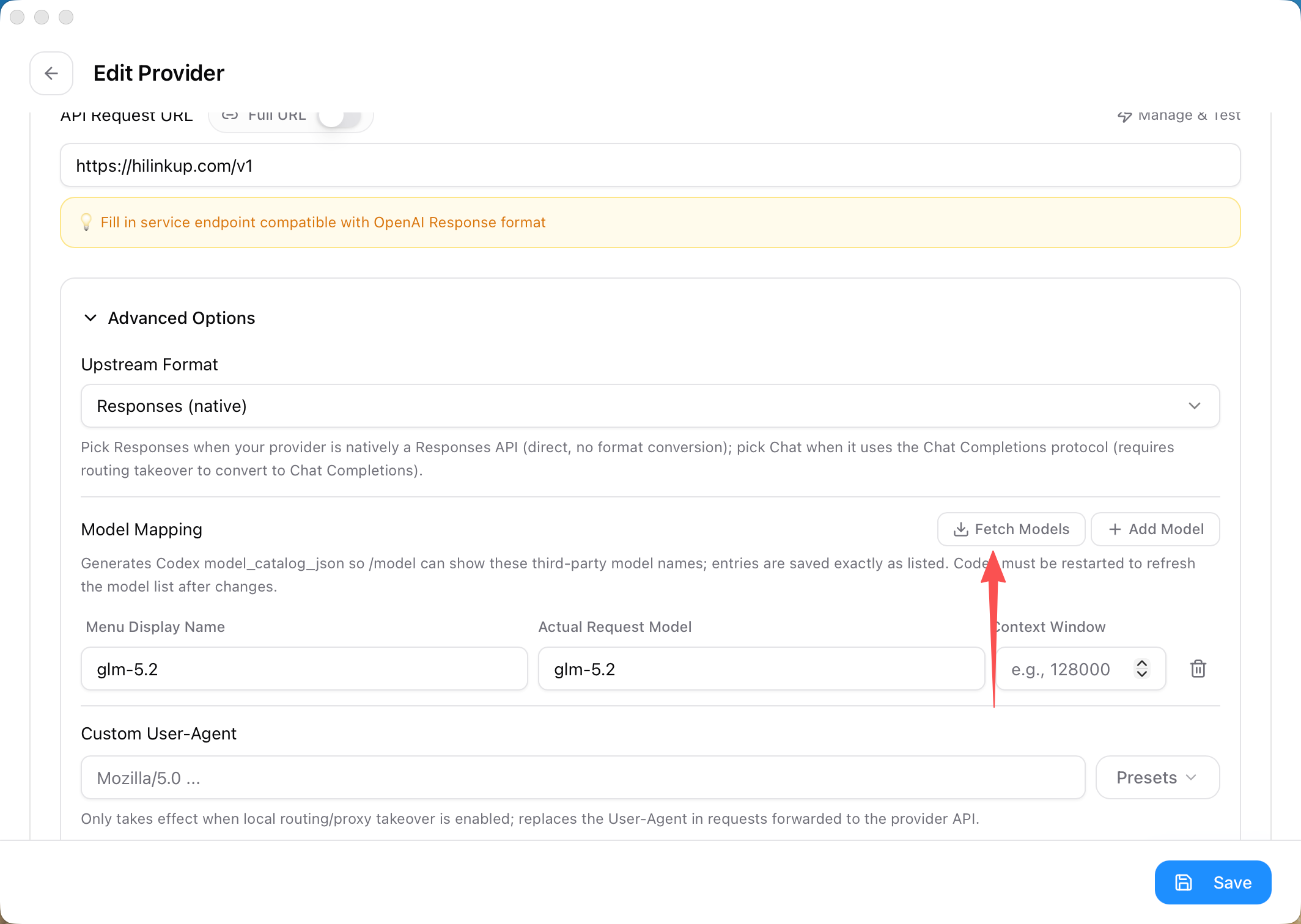Open Manage & Test link
The image size is (1301, 924).
(1179, 116)
